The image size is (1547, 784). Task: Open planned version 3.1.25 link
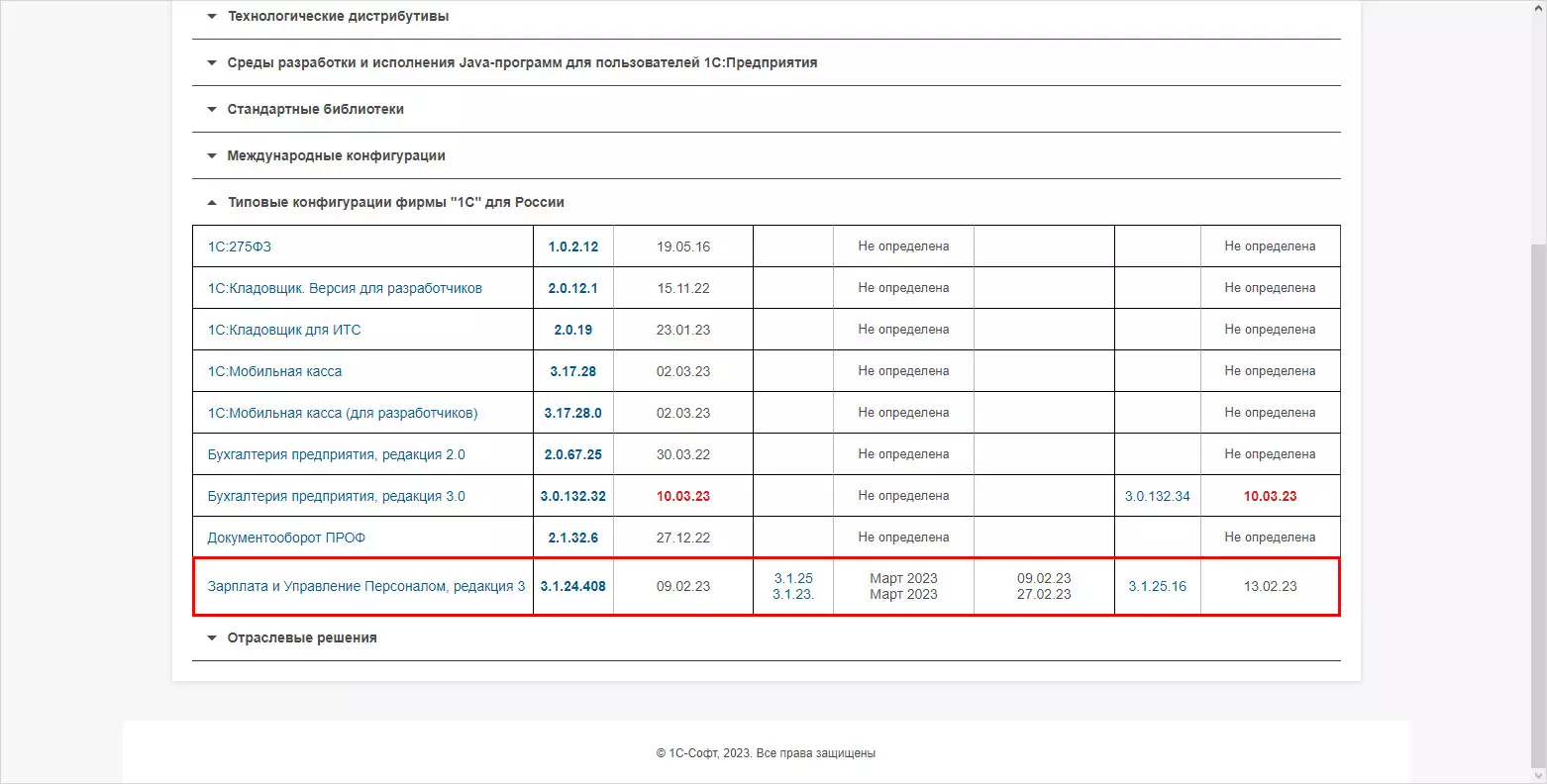click(x=793, y=578)
